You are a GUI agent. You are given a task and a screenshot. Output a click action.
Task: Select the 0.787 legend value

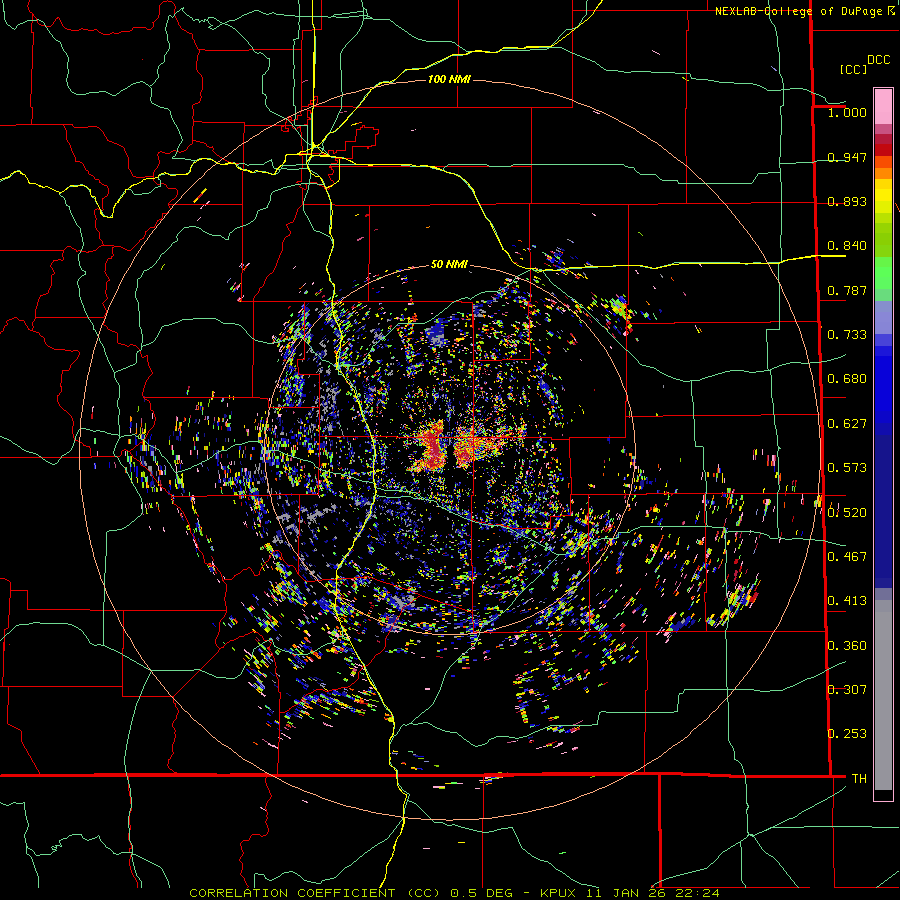847,290
